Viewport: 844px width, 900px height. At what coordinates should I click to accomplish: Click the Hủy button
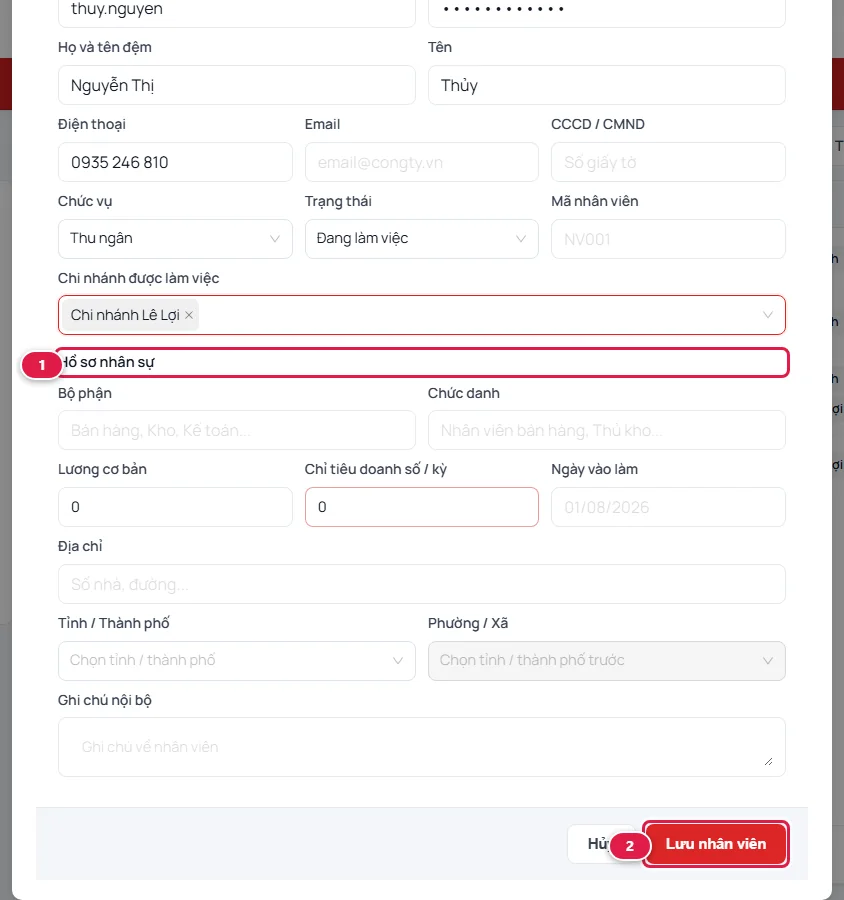[x=597, y=844]
